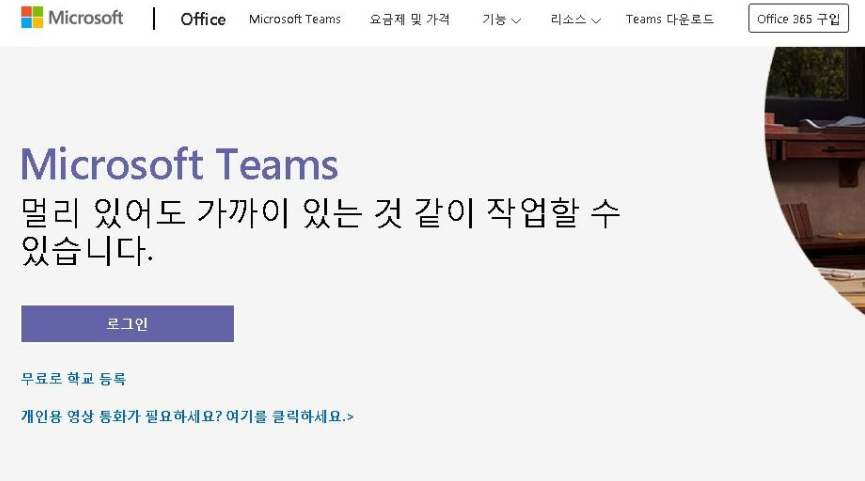Image resolution: width=865 pixels, height=481 pixels.
Task: Open Teams 다운로드 page
Action: (670, 19)
